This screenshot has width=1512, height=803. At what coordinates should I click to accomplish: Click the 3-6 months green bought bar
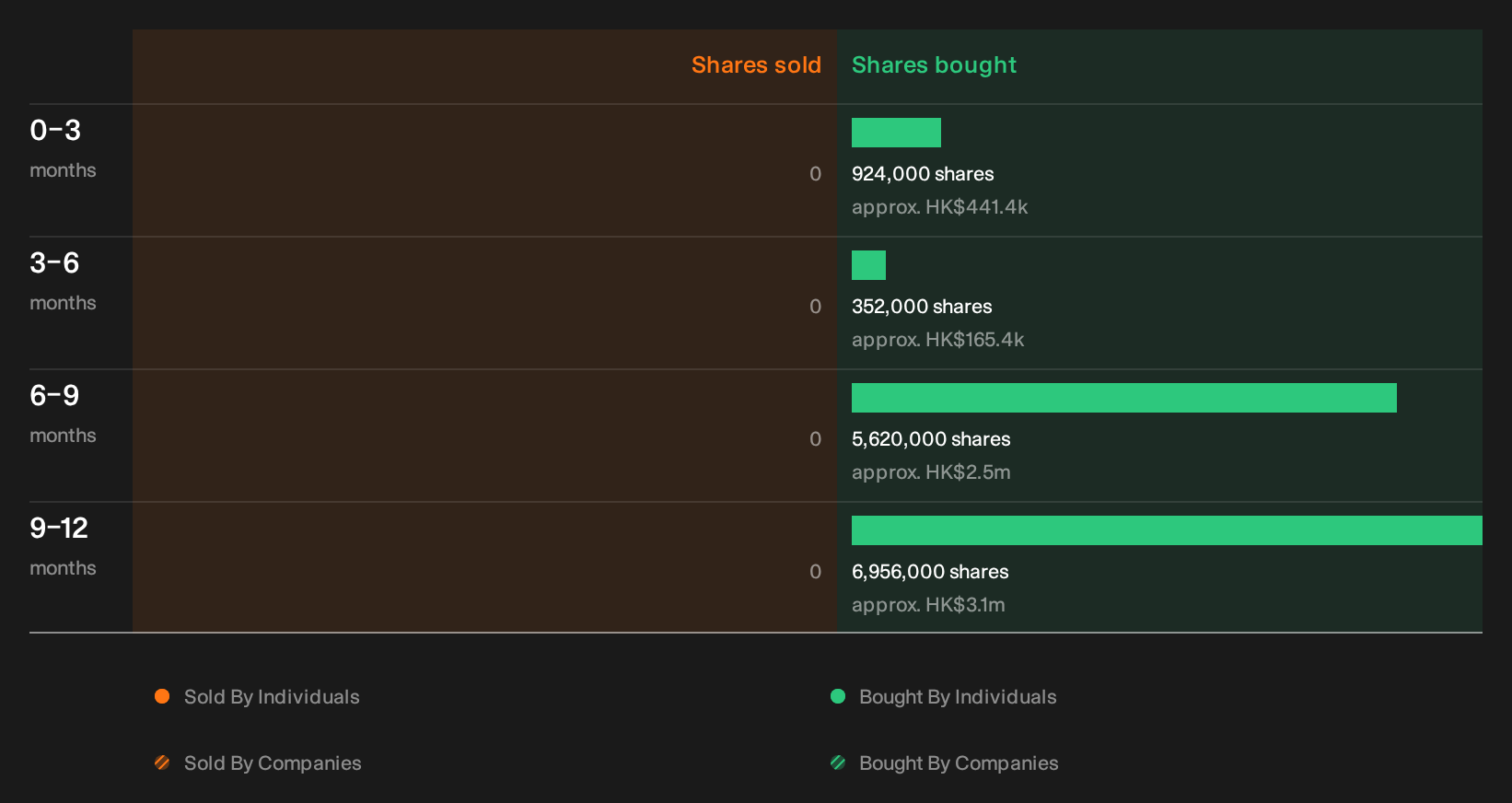[868, 265]
